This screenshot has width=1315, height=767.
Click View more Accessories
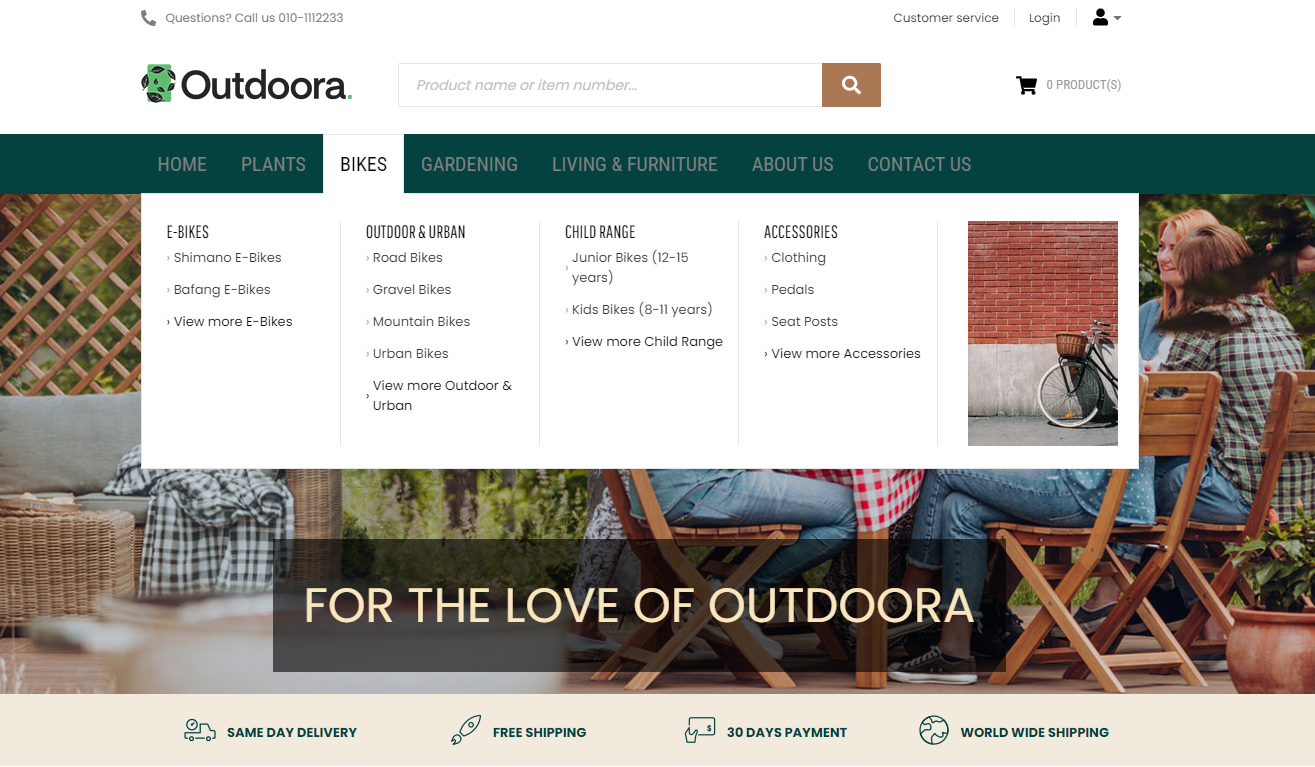tap(846, 353)
